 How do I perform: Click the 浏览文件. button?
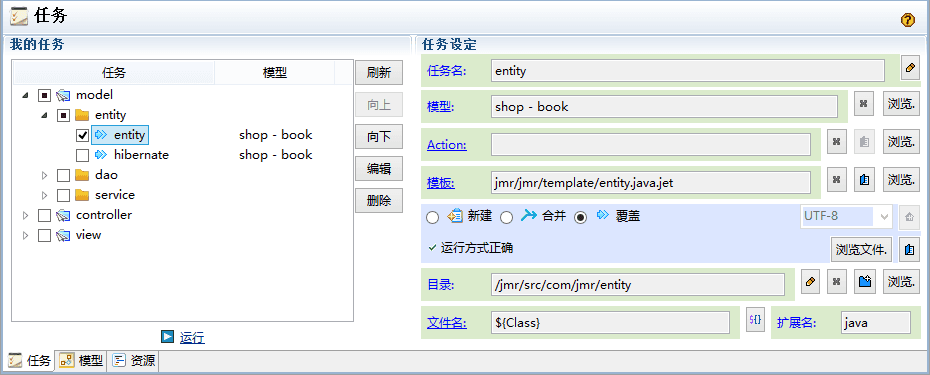tap(862, 250)
